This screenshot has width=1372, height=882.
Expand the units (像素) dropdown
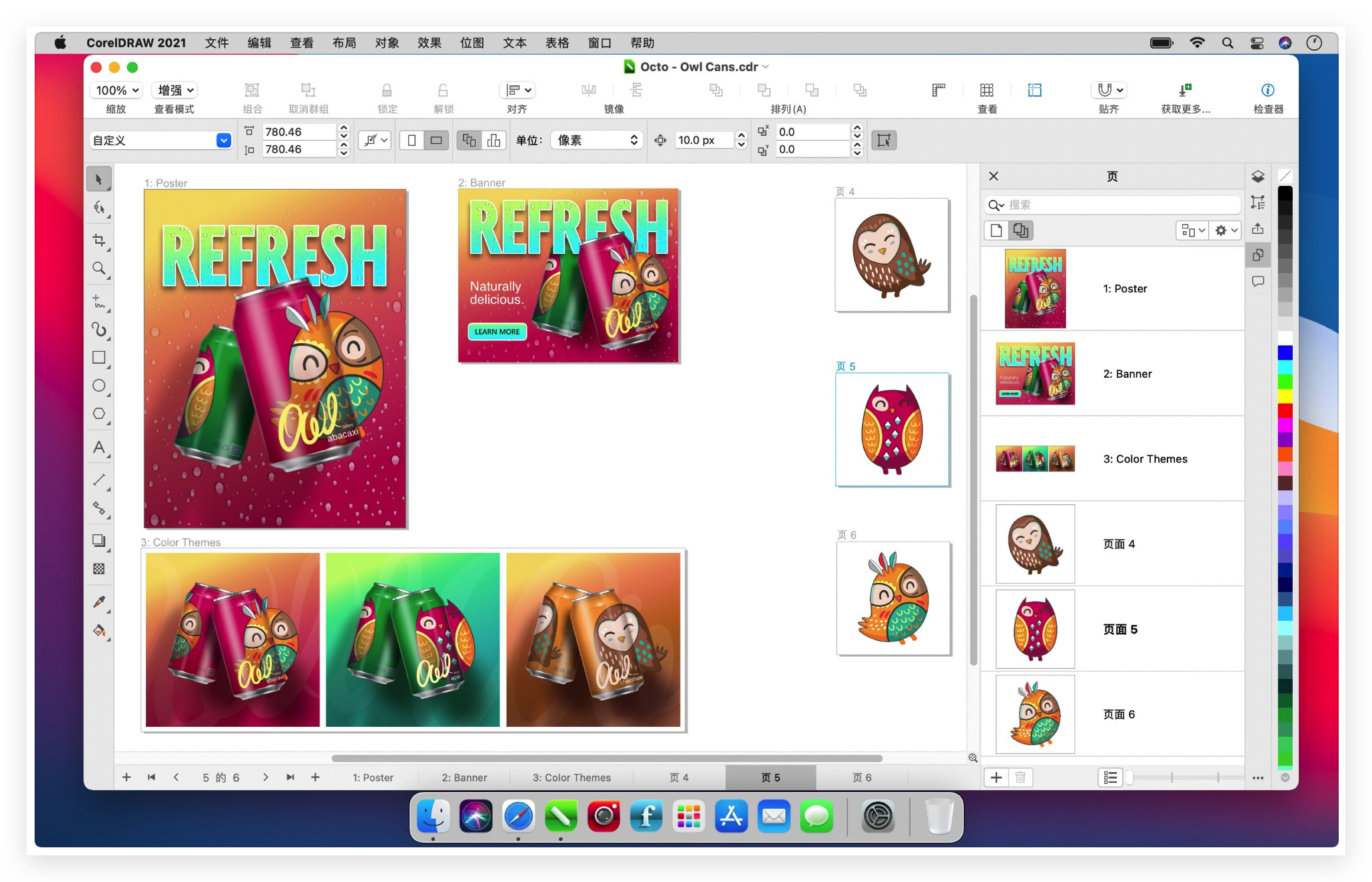(x=597, y=140)
